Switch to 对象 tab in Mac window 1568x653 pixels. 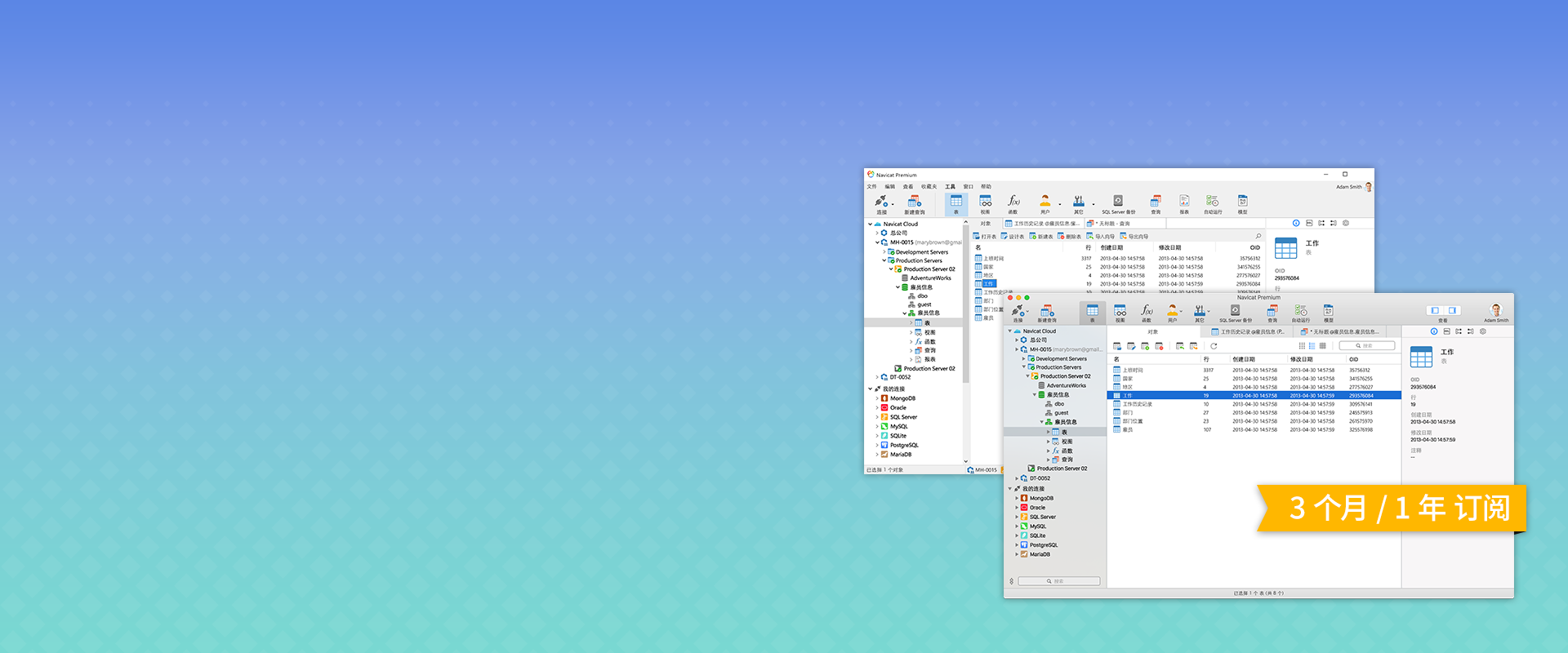click(x=1153, y=331)
